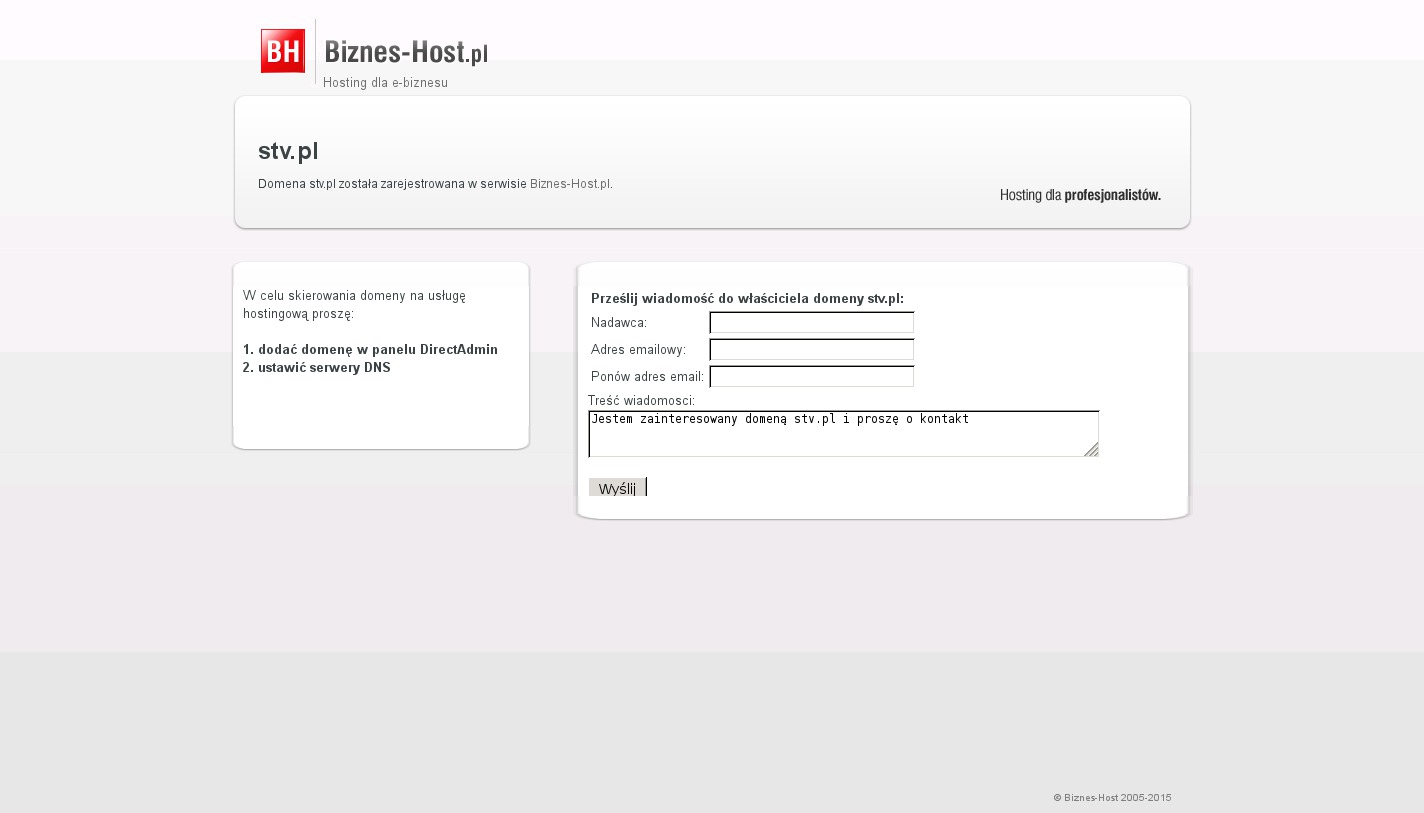Viewport: 1424px width, 813px height.
Task: Click the Biznes-Host.pl header logo text
Action: [x=406, y=52]
